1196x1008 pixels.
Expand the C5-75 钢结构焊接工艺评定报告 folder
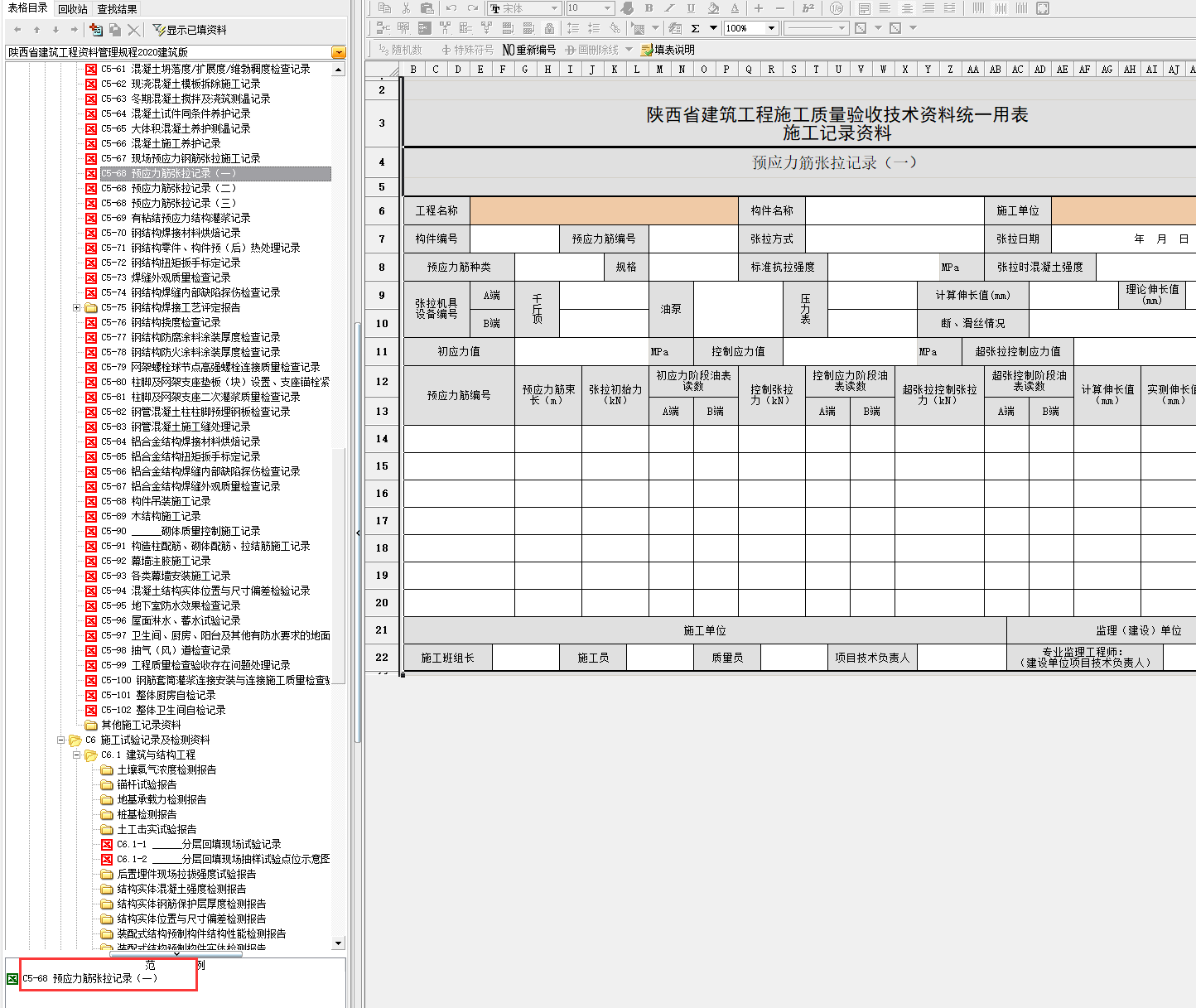click(76, 307)
